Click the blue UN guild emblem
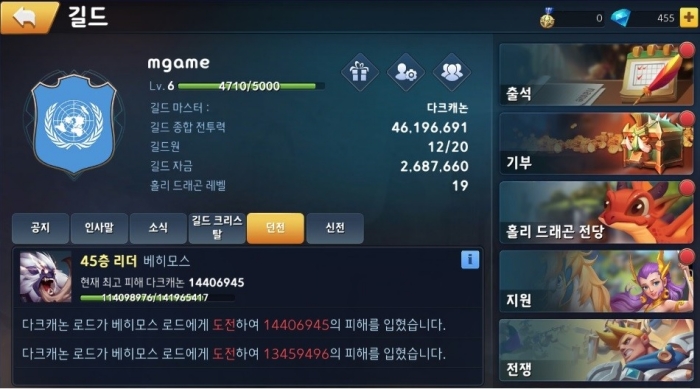 click(74, 123)
